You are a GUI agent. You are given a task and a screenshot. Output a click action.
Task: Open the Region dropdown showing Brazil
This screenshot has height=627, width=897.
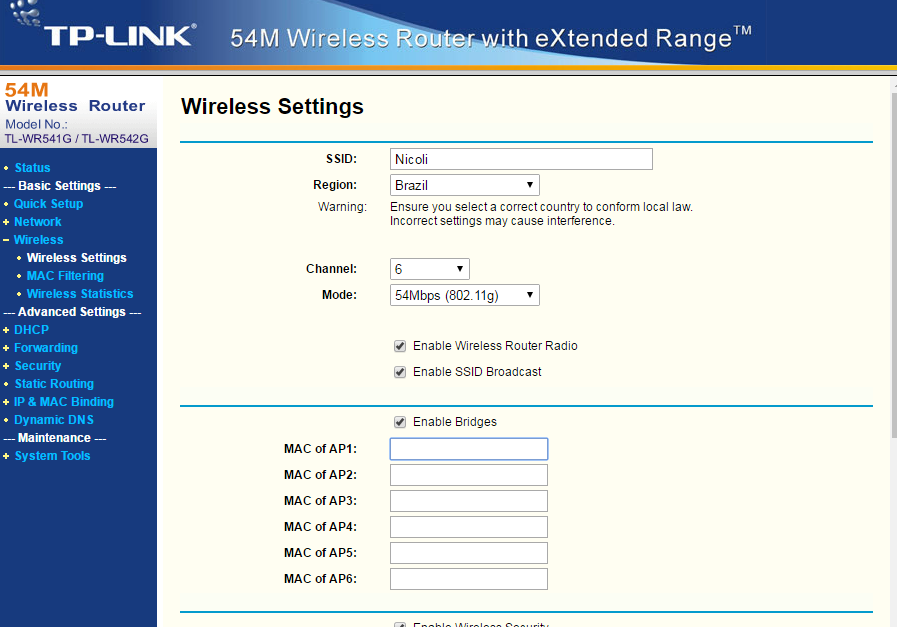click(x=465, y=185)
